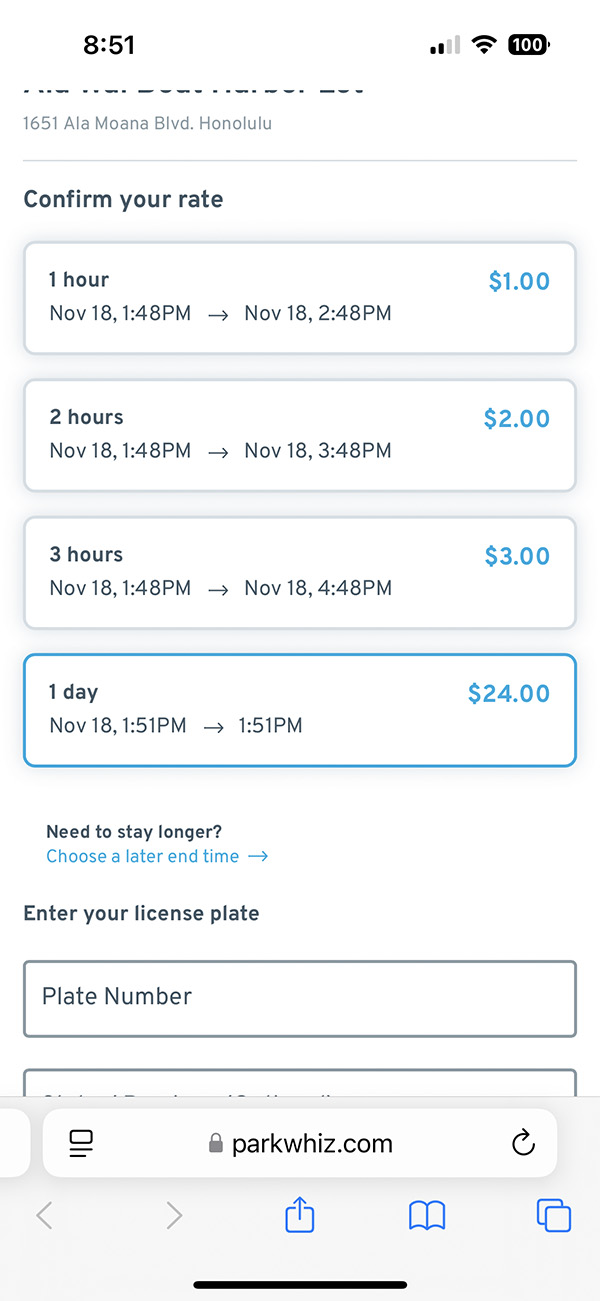Tap the cellular signal bars
This screenshot has width=600, height=1301.
(445, 46)
